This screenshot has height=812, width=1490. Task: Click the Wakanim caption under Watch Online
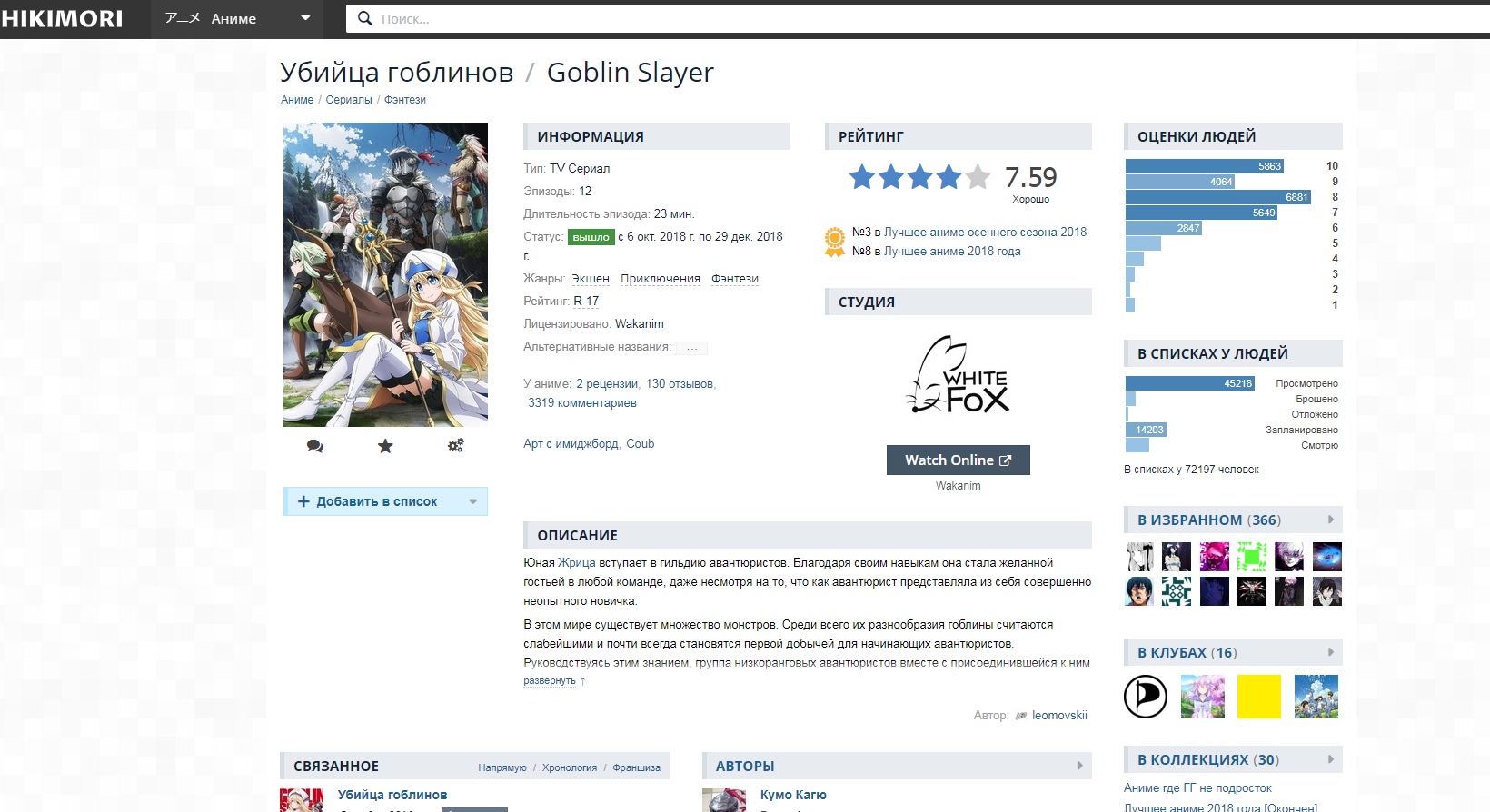tap(959, 486)
